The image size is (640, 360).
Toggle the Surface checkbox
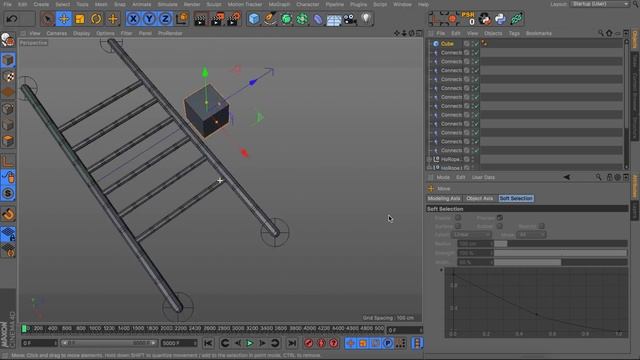(x=458, y=226)
